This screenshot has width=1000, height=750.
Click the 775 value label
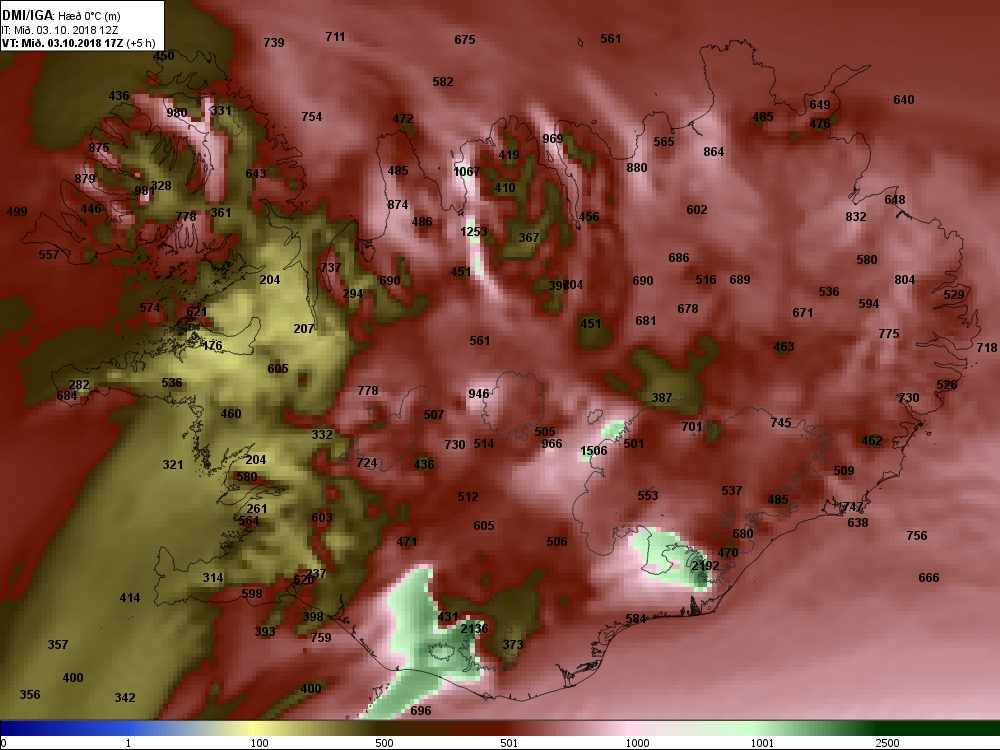(888, 334)
